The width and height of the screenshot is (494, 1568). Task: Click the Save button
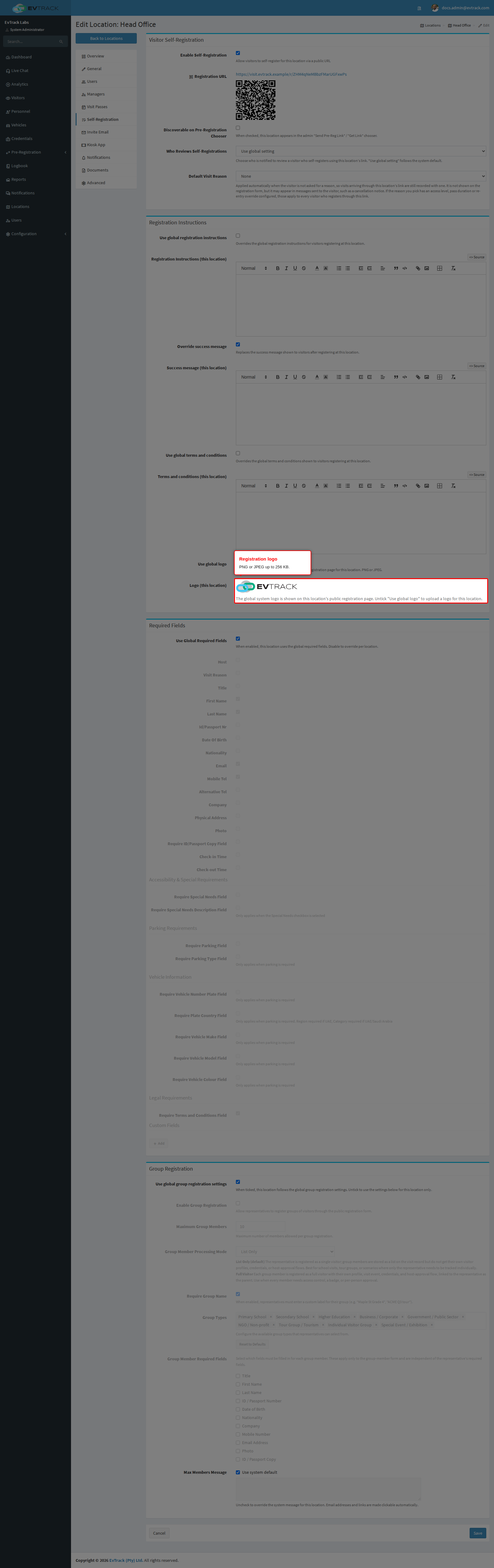point(478,1533)
